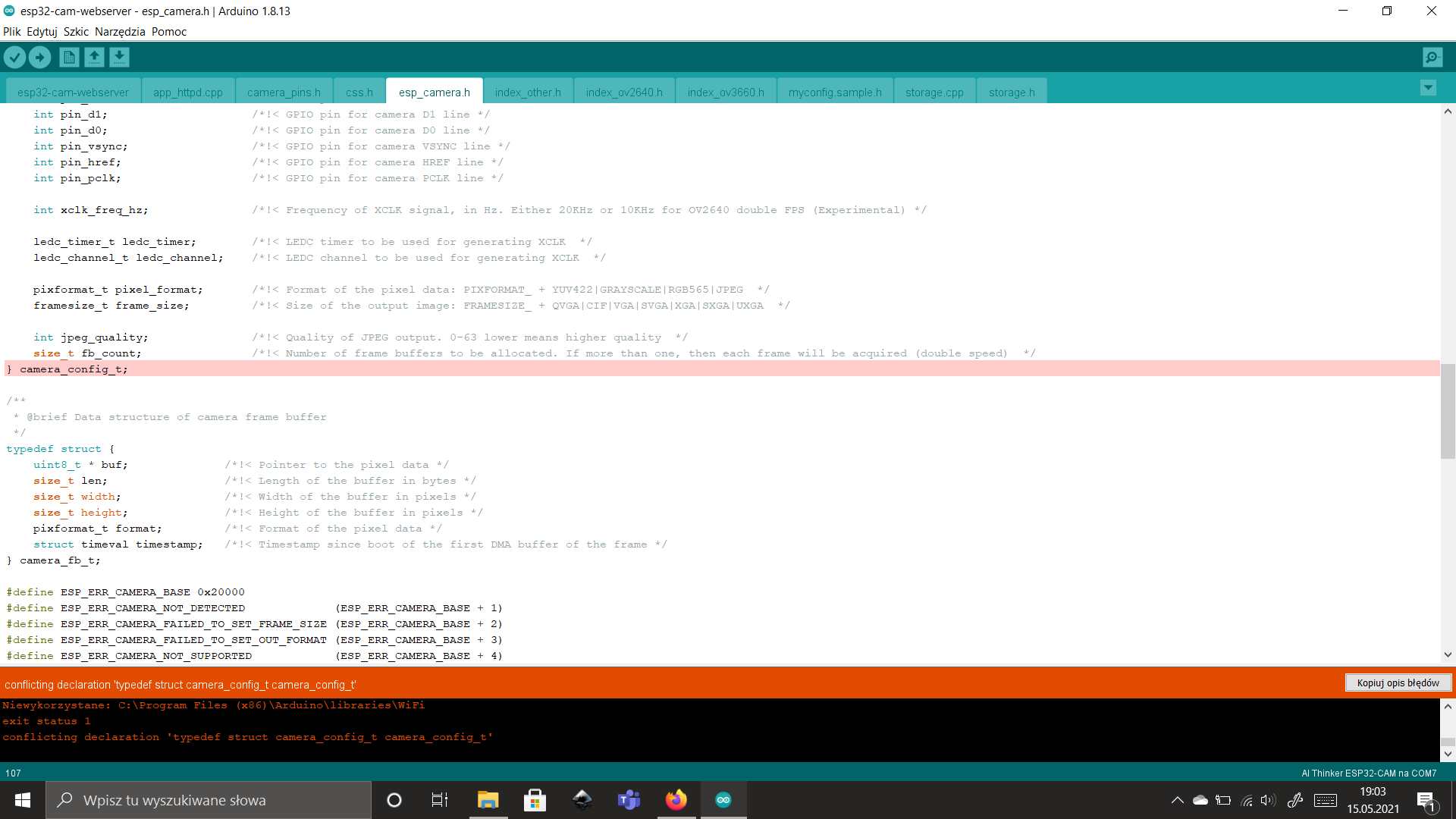Click the Verify sketch checkmark button
This screenshot has height=819, width=1456.
click(14, 57)
